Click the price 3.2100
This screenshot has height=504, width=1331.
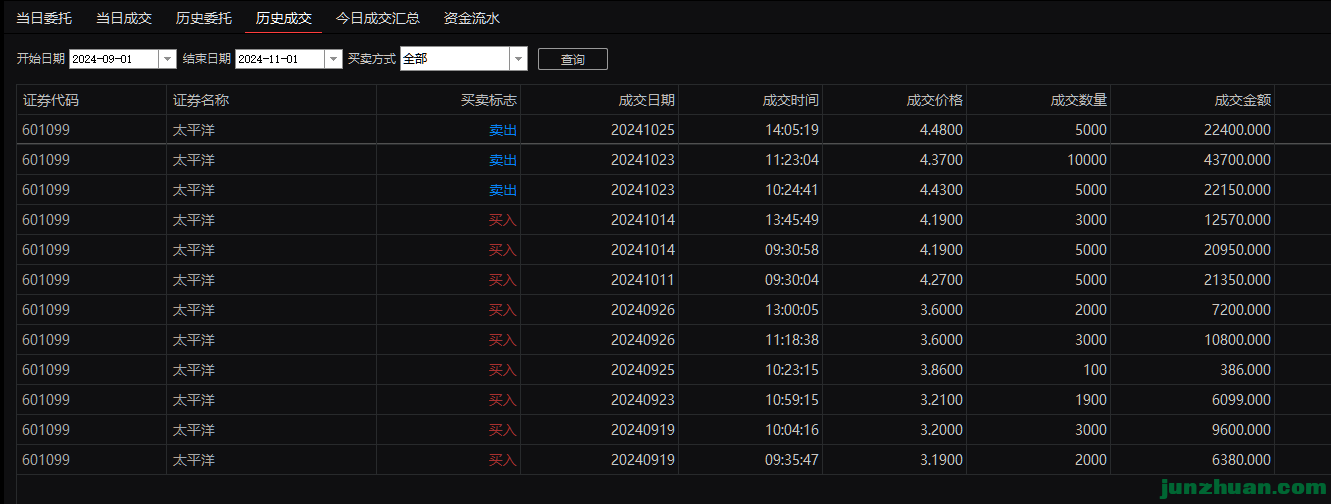941,400
